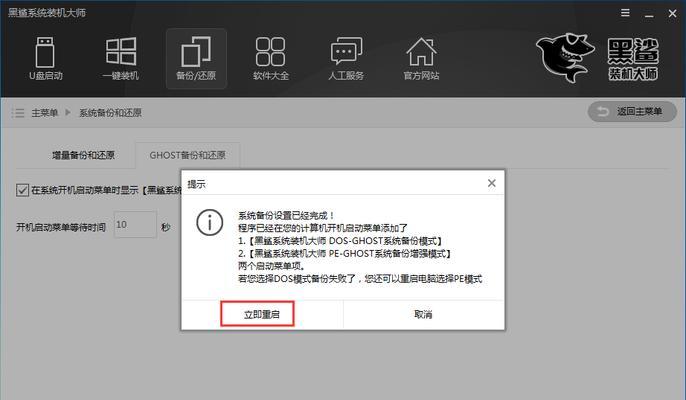Open the 人工服务 chat section
This screenshot has height=400, width=686.
coord(346,59)
